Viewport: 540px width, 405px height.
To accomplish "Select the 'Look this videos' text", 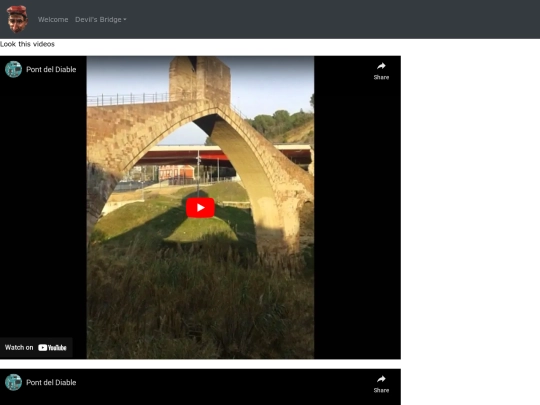I will tap(27, 44).
